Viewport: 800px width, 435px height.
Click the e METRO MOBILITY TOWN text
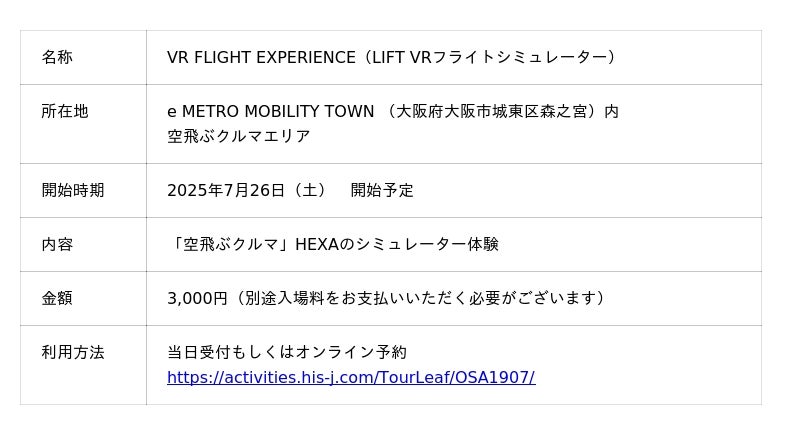271,112
